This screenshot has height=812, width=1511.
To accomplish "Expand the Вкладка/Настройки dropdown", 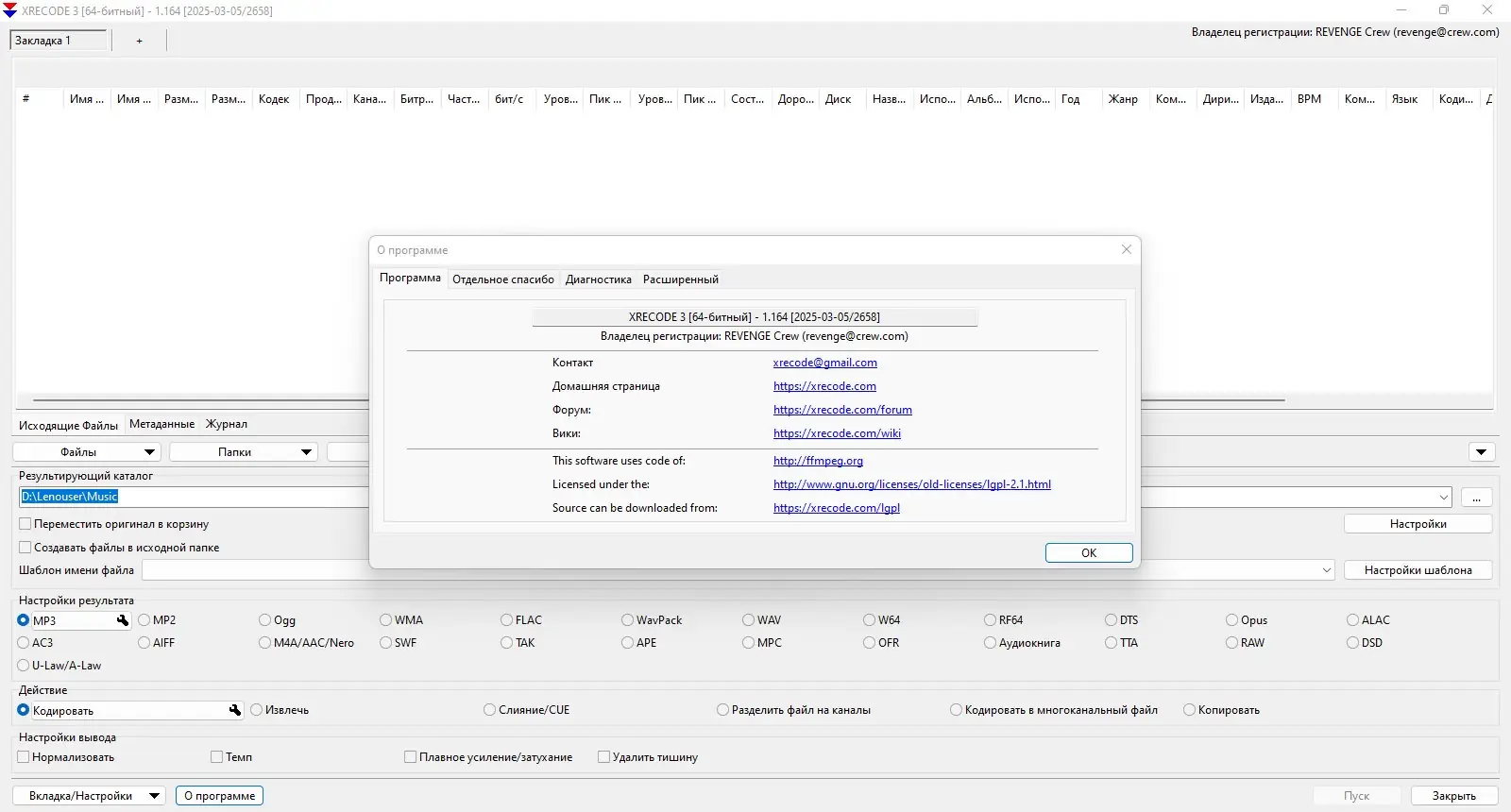I will [154, 796].
